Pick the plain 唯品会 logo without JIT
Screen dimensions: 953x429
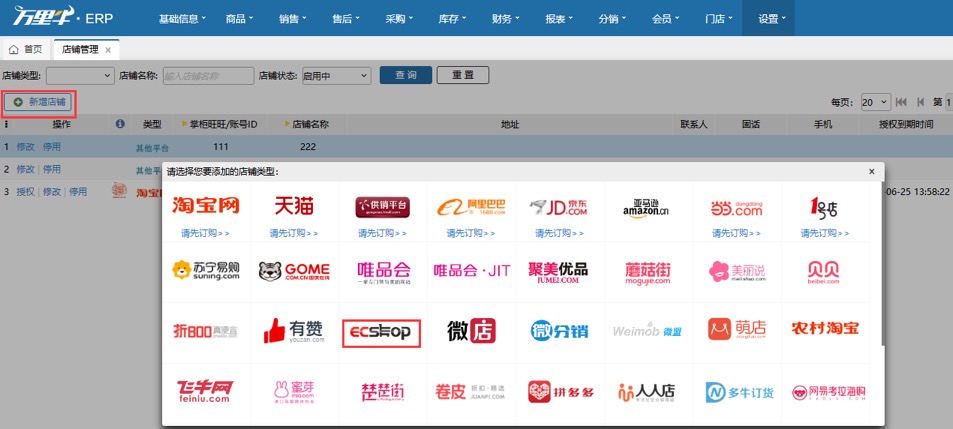tap(384, 272)
